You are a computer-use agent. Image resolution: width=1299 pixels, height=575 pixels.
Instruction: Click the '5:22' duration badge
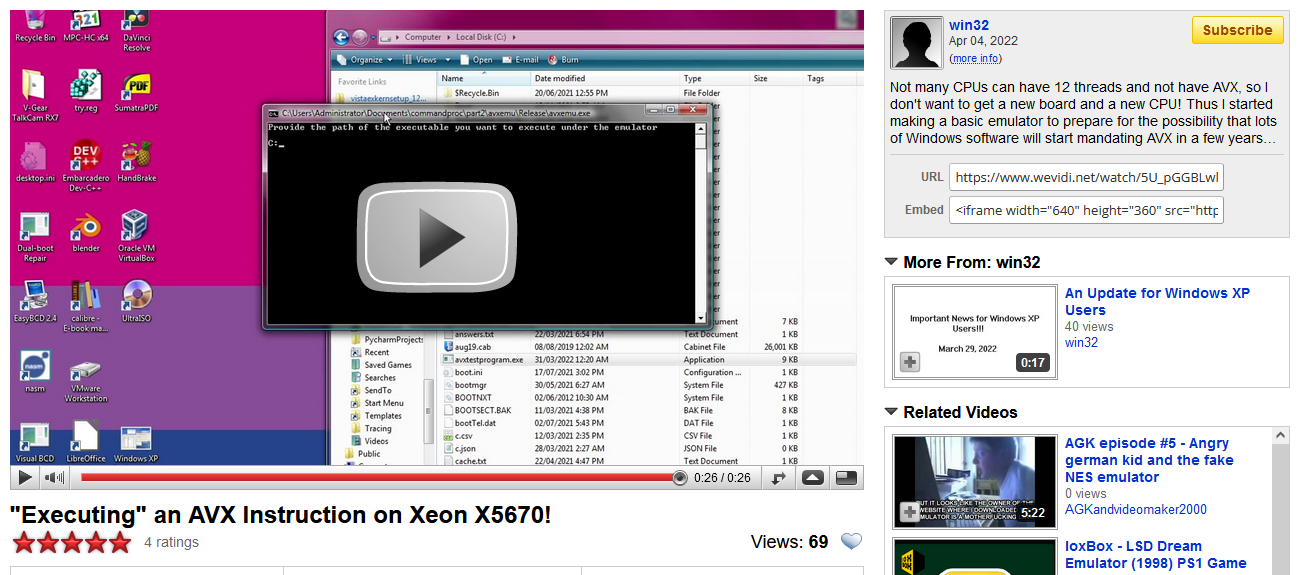(x=1033, y=513)
